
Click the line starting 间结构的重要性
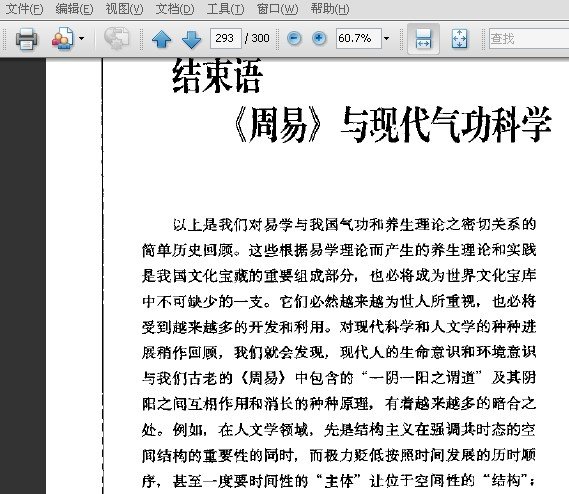pyautogui.click(x=339, y=455)
